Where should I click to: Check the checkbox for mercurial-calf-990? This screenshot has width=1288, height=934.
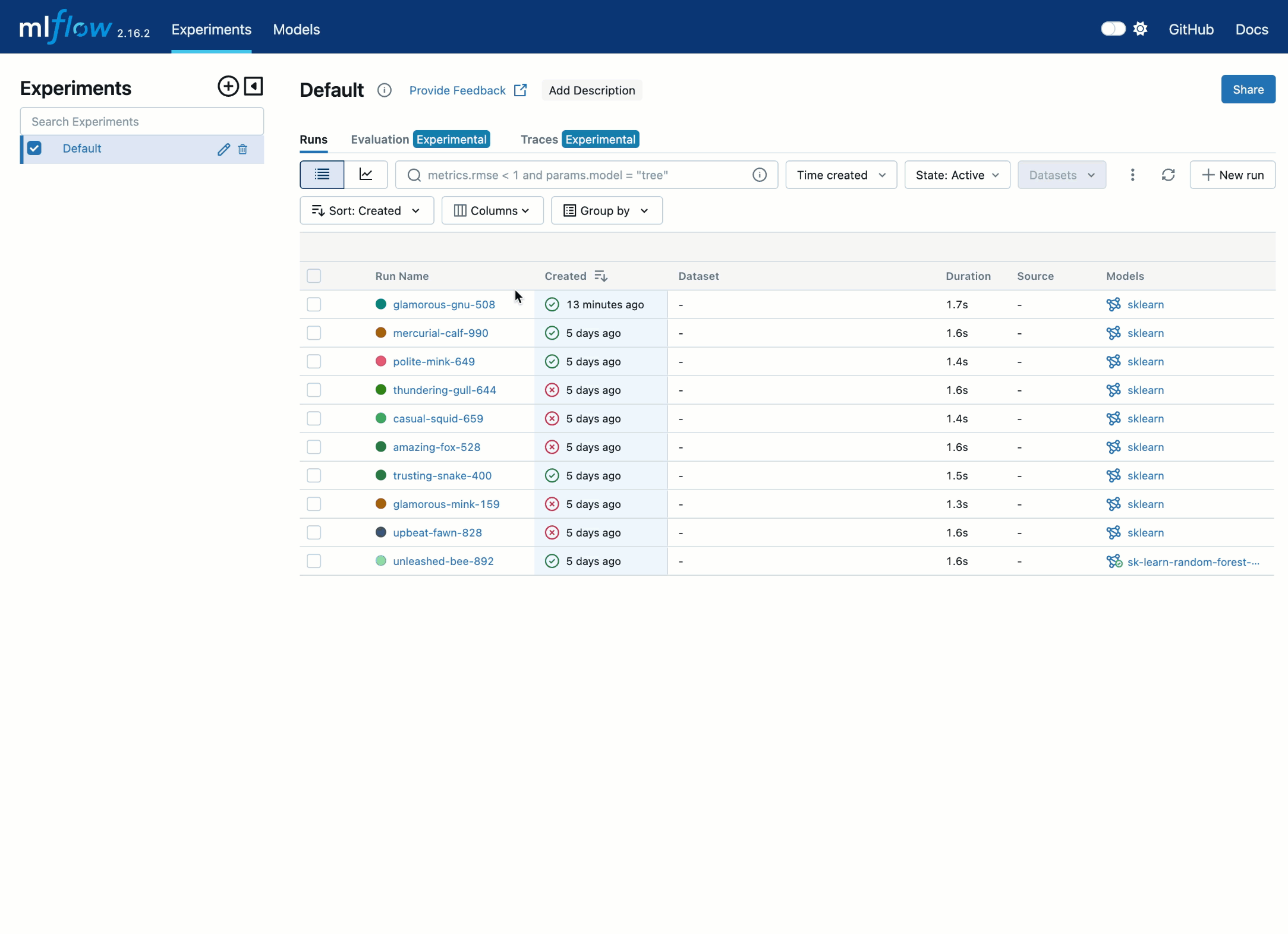(314, 333)
